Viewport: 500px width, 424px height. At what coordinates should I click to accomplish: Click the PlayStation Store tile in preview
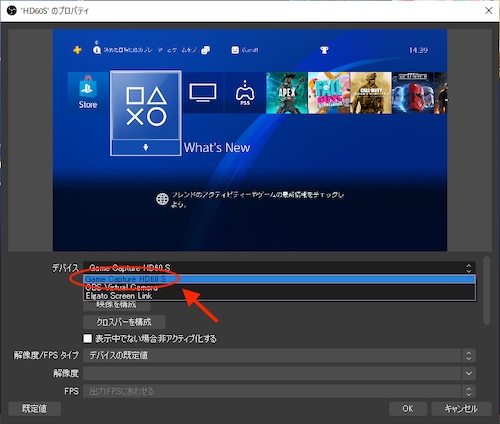coord(88,93)
